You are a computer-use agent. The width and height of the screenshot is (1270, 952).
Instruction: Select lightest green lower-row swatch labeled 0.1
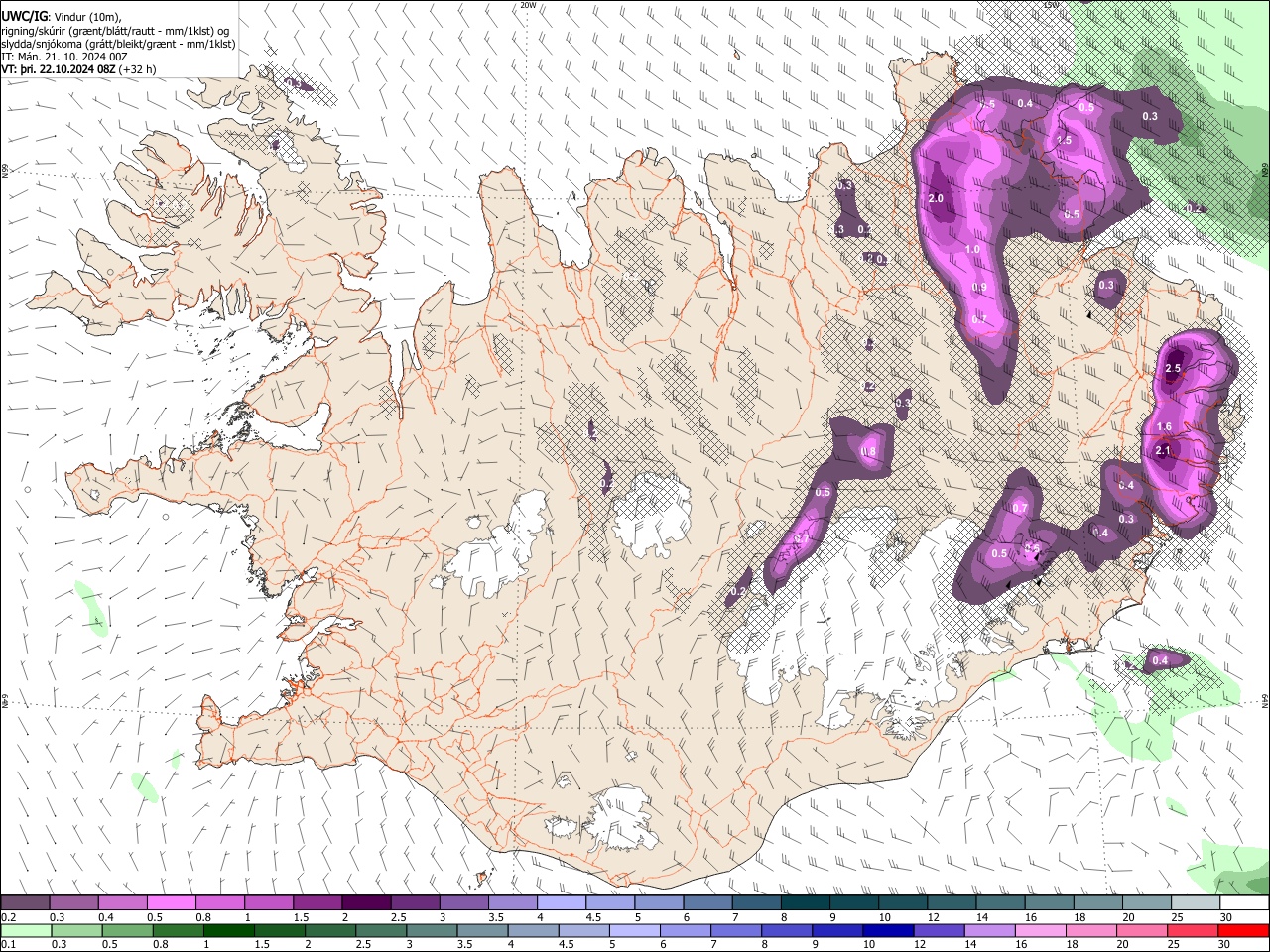(x=26, y=931)
